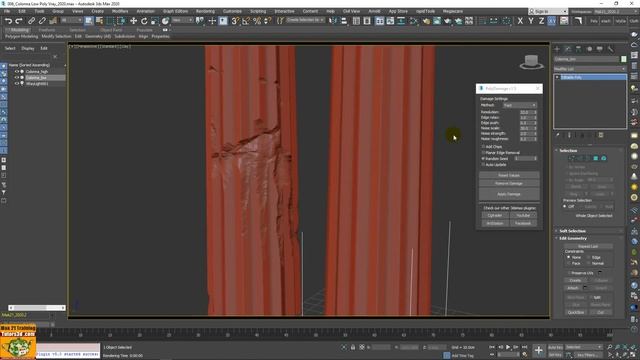Click the Undo arrow icon
The image size is (640, 360).
pyautogui.click(x=8, y=21)
